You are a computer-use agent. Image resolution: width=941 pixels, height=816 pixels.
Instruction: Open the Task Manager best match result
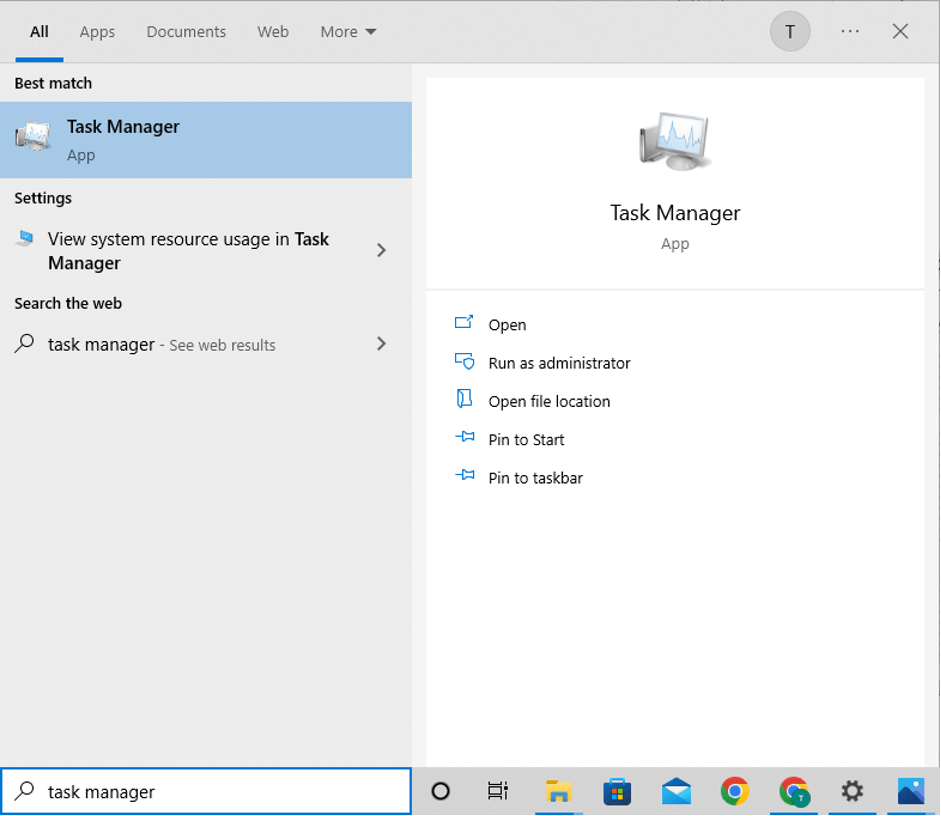(x=206, y=140)
